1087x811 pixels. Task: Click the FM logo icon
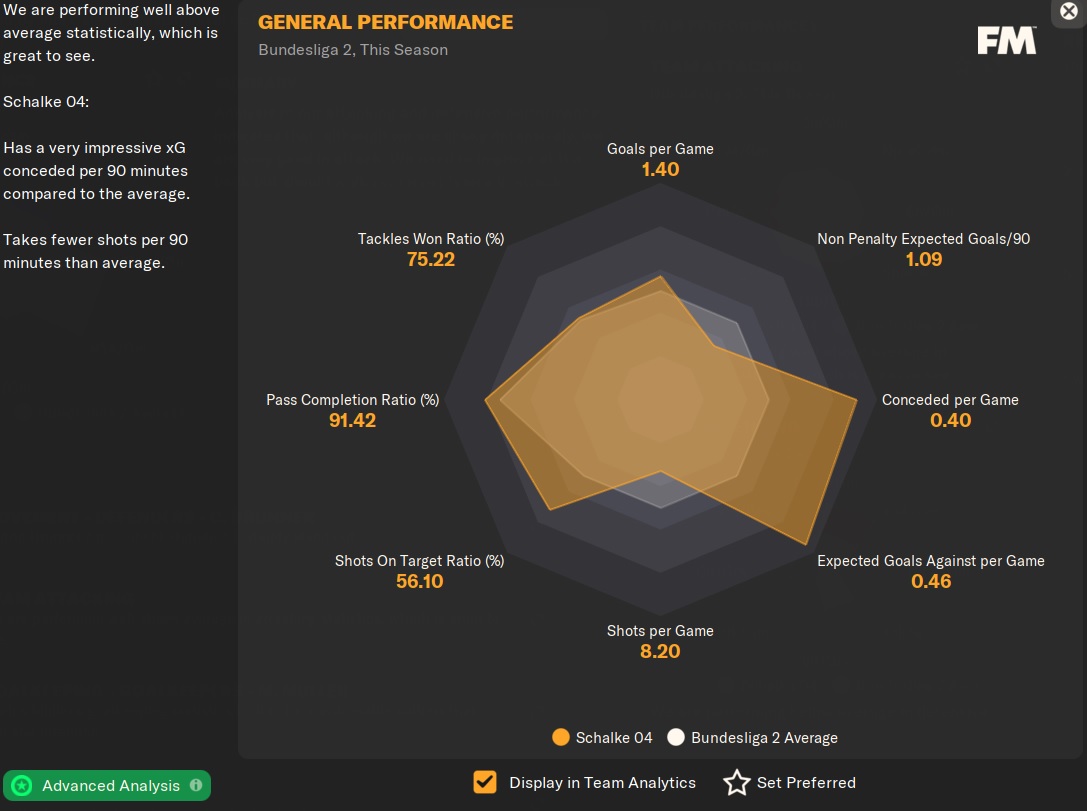1006,40
